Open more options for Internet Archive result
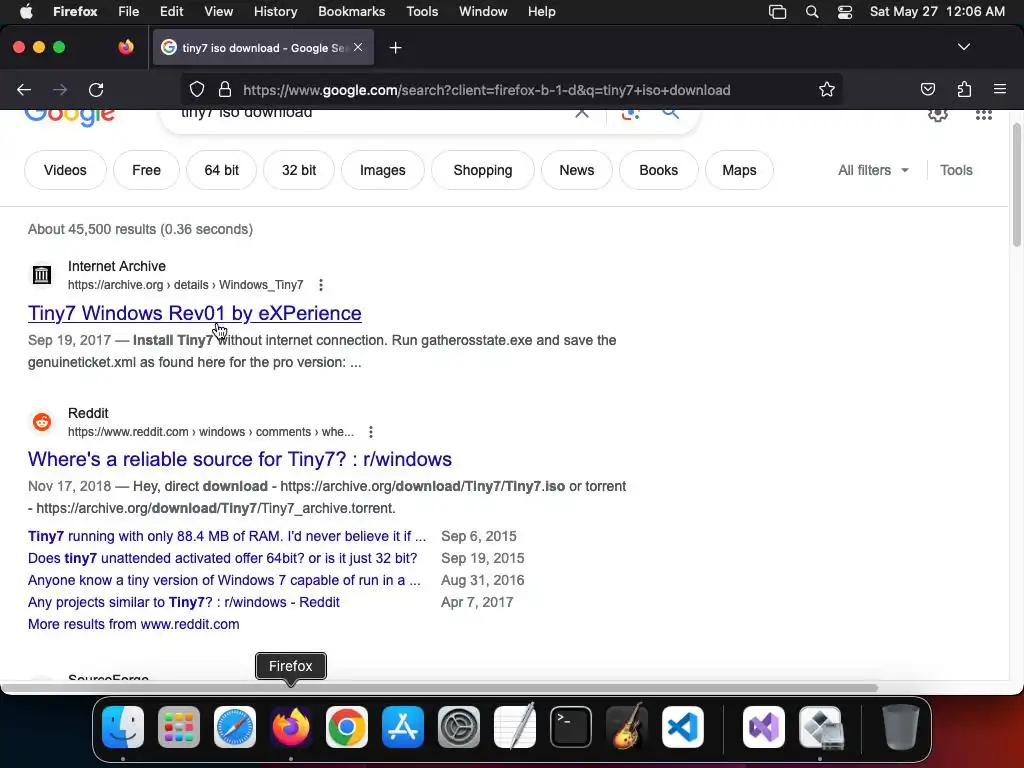The image size is (1024, 768). [321, 285]
